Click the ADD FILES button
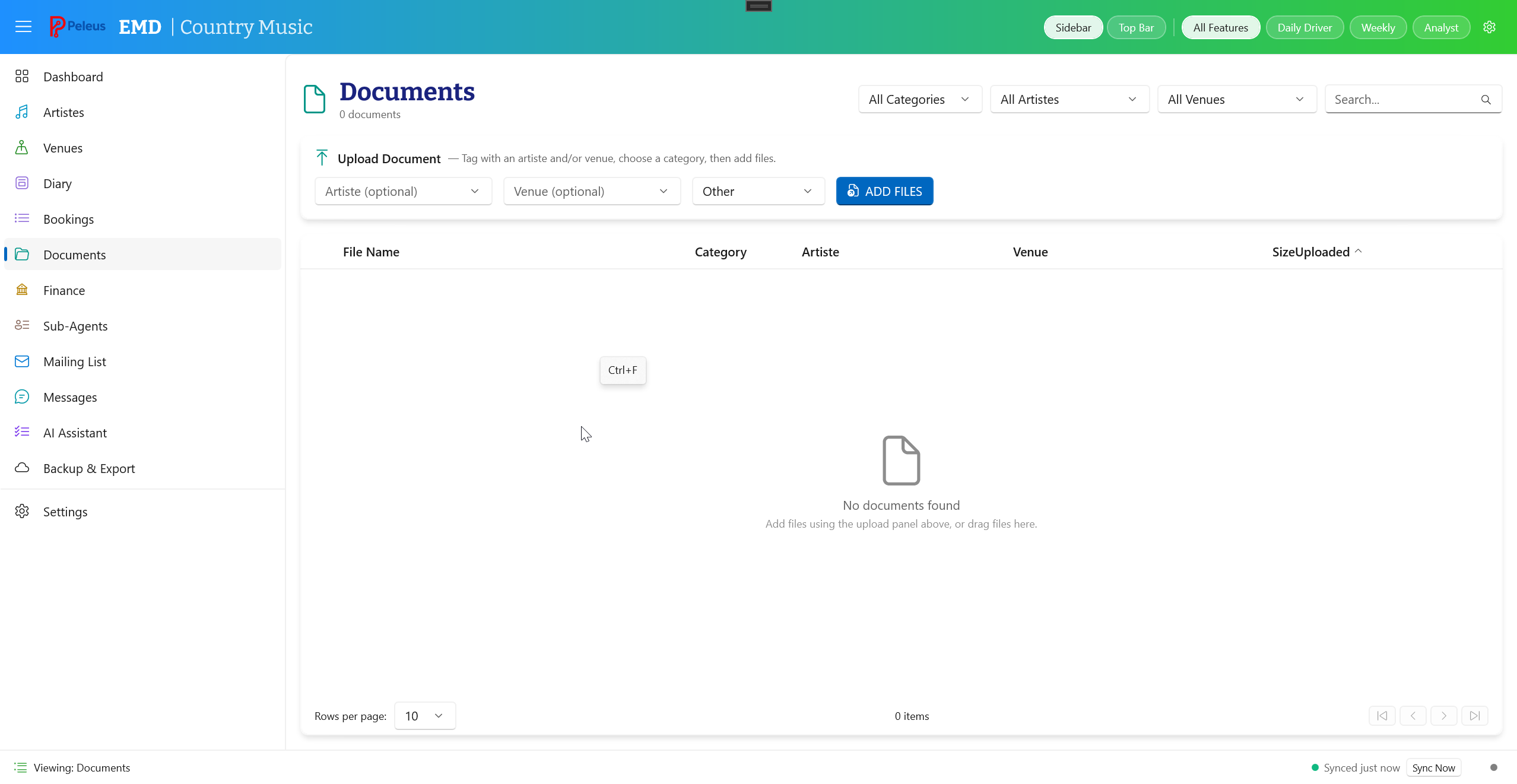Screen dimensions: 1517x784 click(884, 191)
